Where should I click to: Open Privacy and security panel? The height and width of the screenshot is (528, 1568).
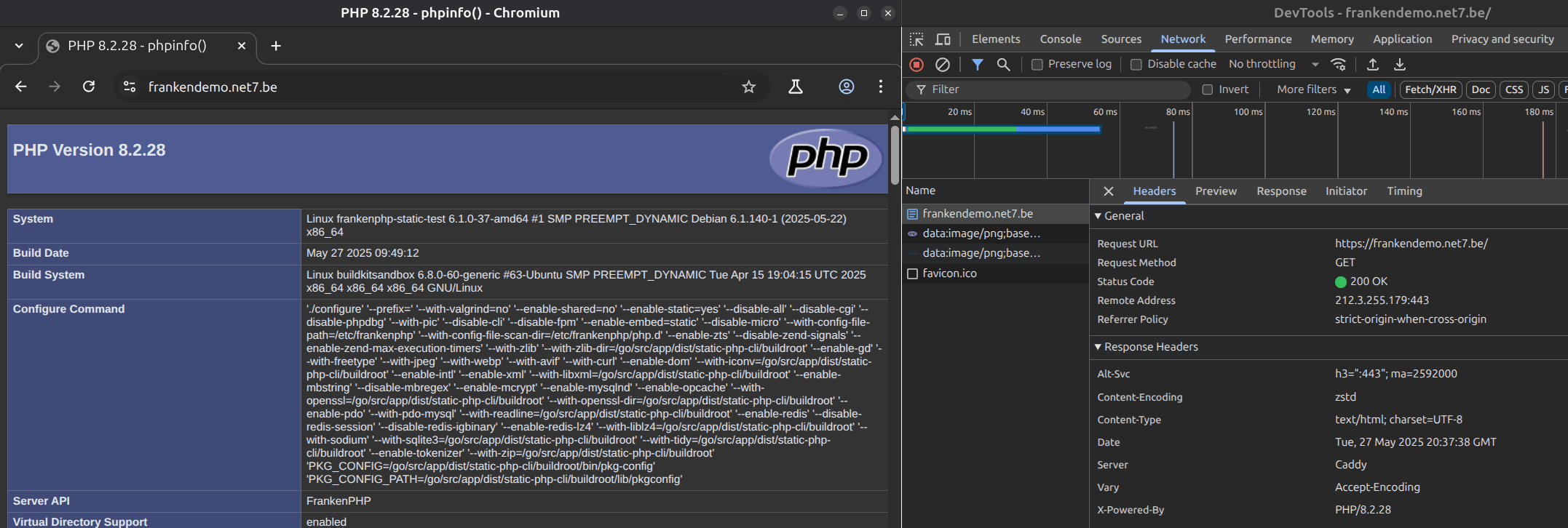pos(1502,39)
